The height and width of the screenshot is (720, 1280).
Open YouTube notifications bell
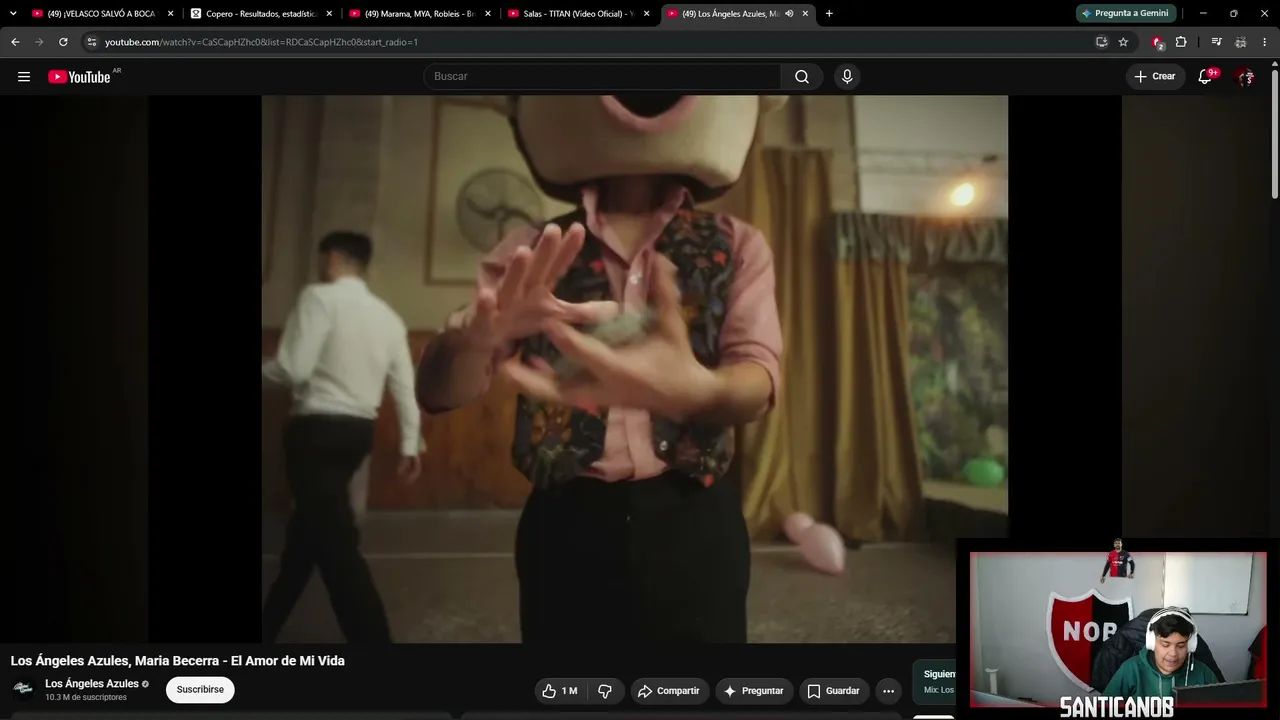[1206, 77]
